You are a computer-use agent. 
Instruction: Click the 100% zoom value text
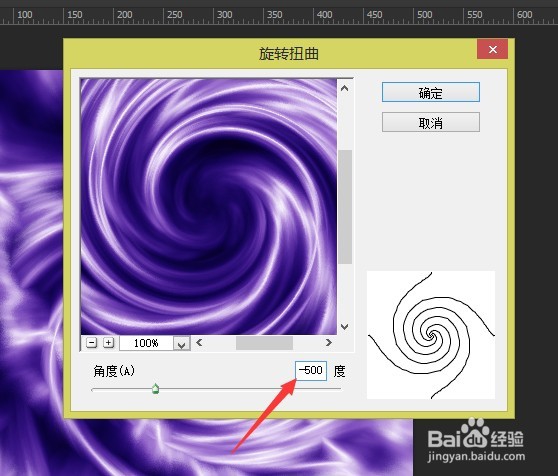[x=146, y=343]
